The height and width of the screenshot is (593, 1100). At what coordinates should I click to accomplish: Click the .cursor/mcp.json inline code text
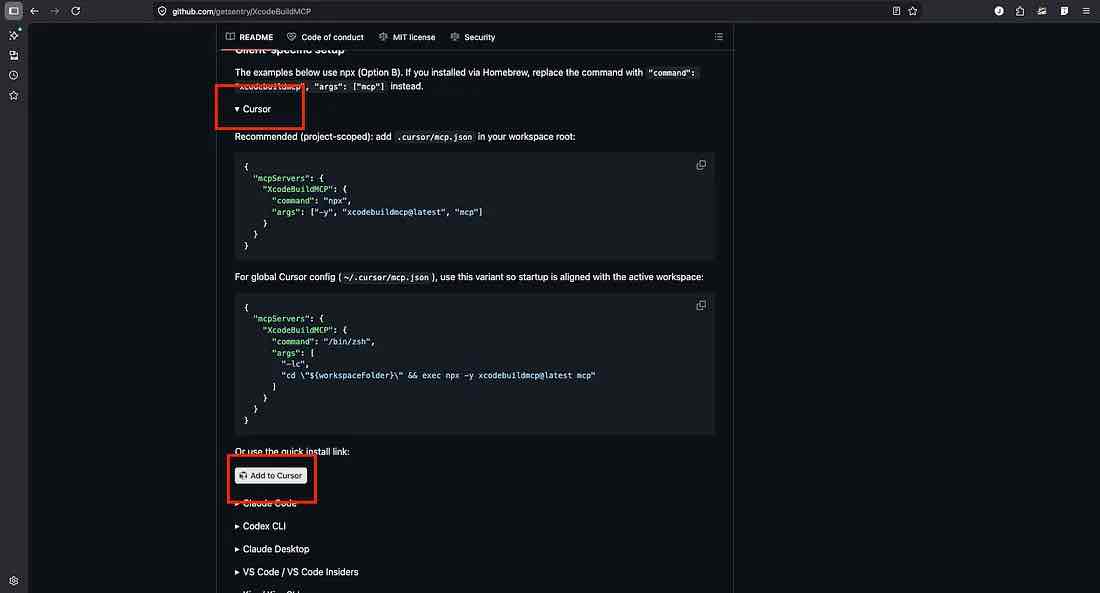pos(434,137)
